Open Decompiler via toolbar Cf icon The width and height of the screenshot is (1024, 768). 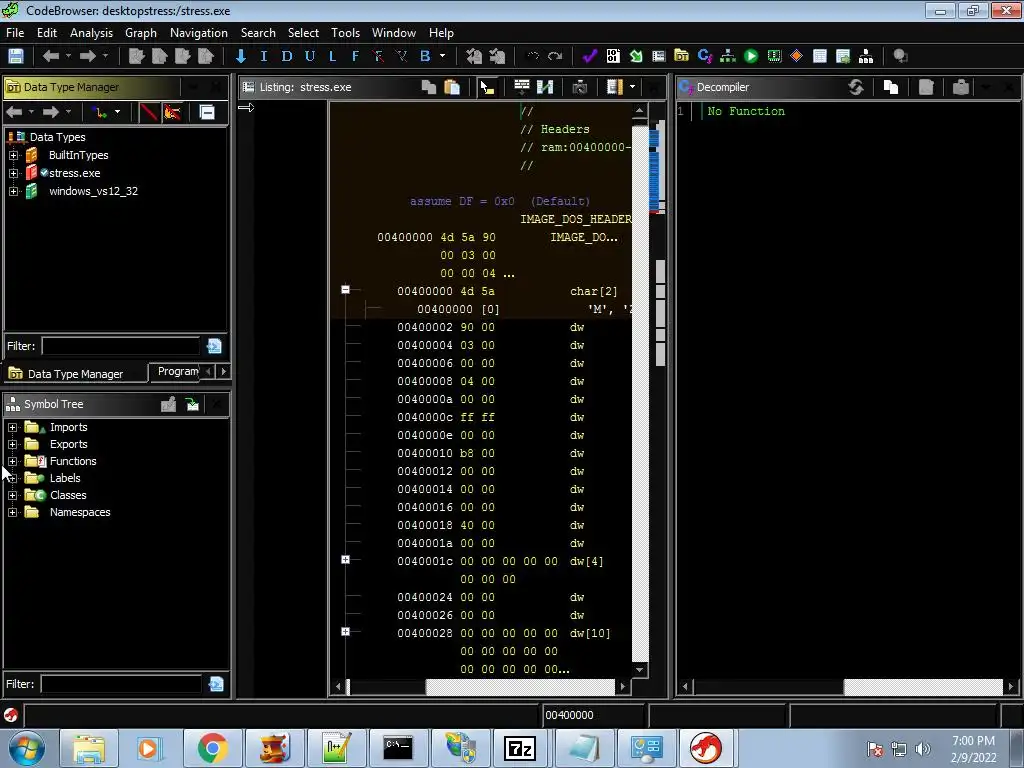tap(705, 56)
